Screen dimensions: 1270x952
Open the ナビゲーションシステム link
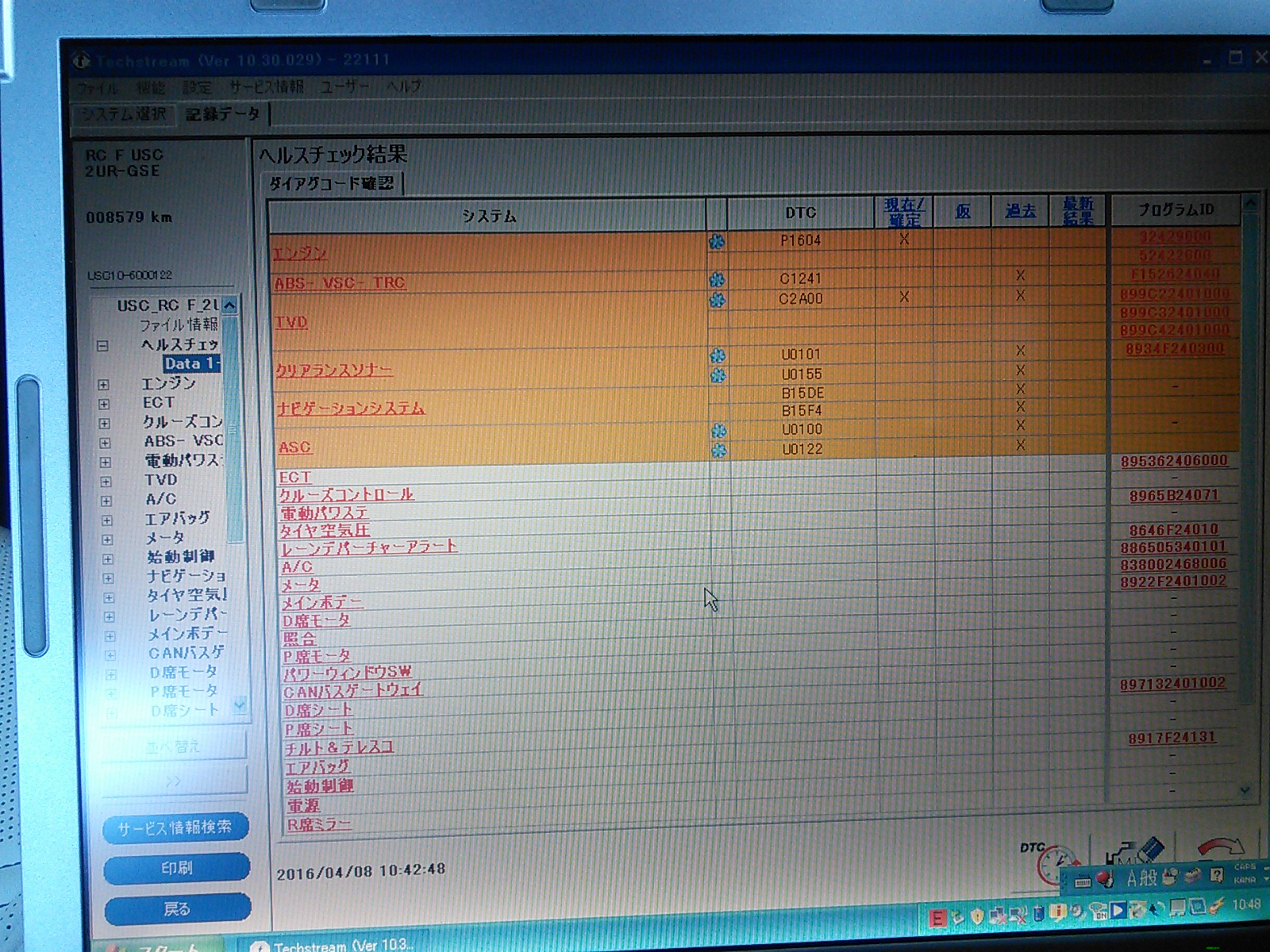350,409
